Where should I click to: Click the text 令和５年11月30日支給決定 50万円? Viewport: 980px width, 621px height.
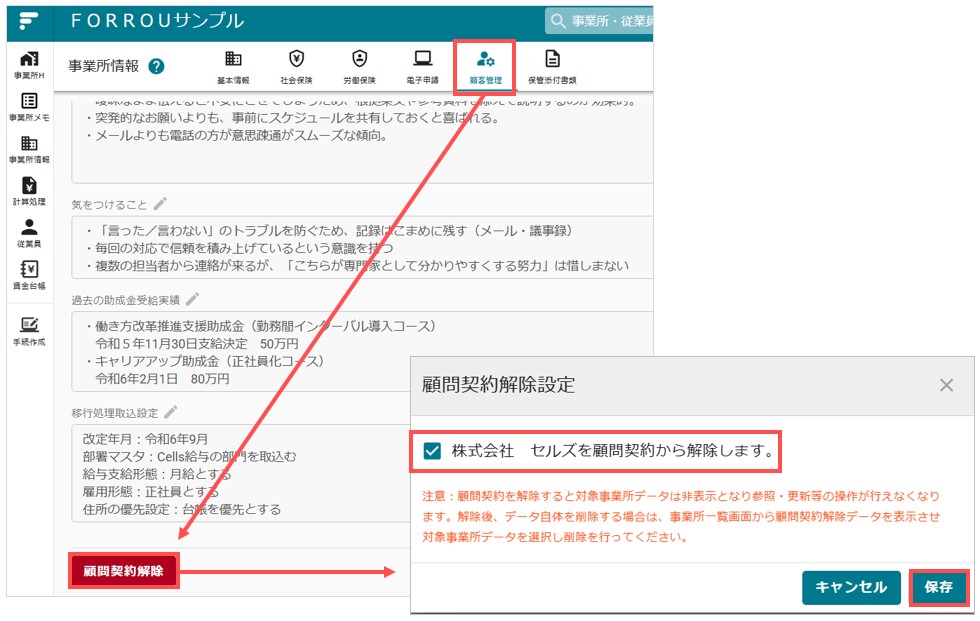(x=197, y=344)
